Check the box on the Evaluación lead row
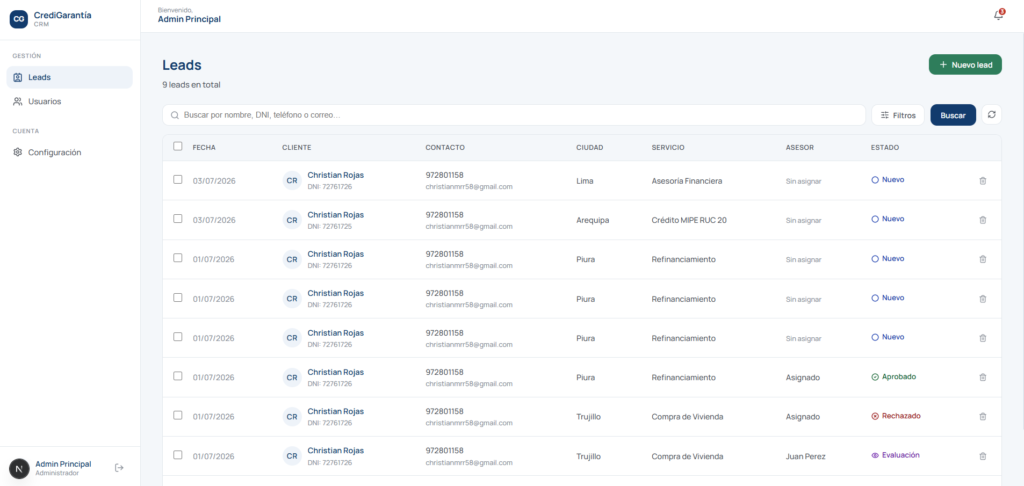Image resolution: width=1024 pixels, height=486 pixels. tap(178, 455)
